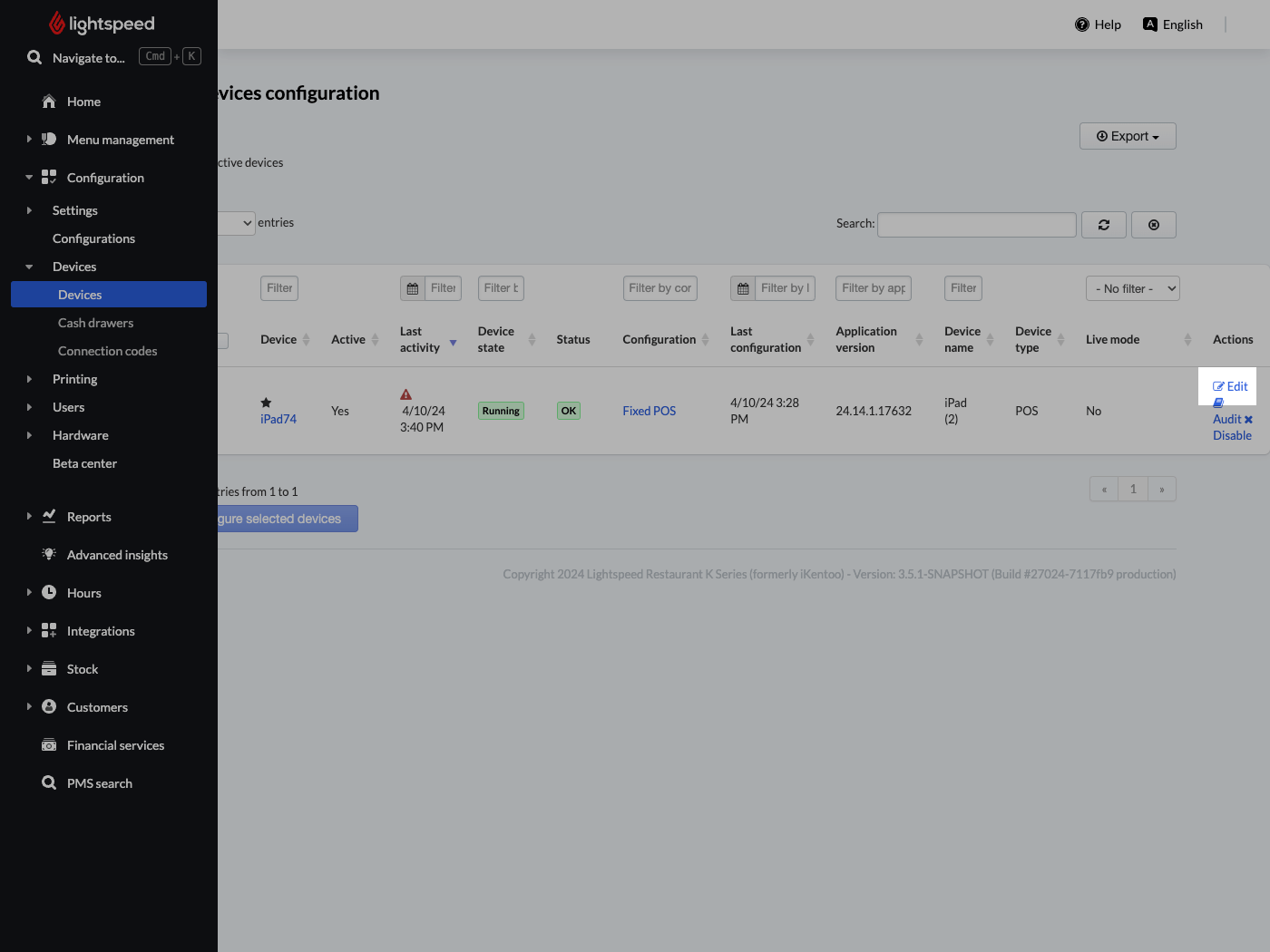Click the star icon beside iPad74

(x=266, y=402)
